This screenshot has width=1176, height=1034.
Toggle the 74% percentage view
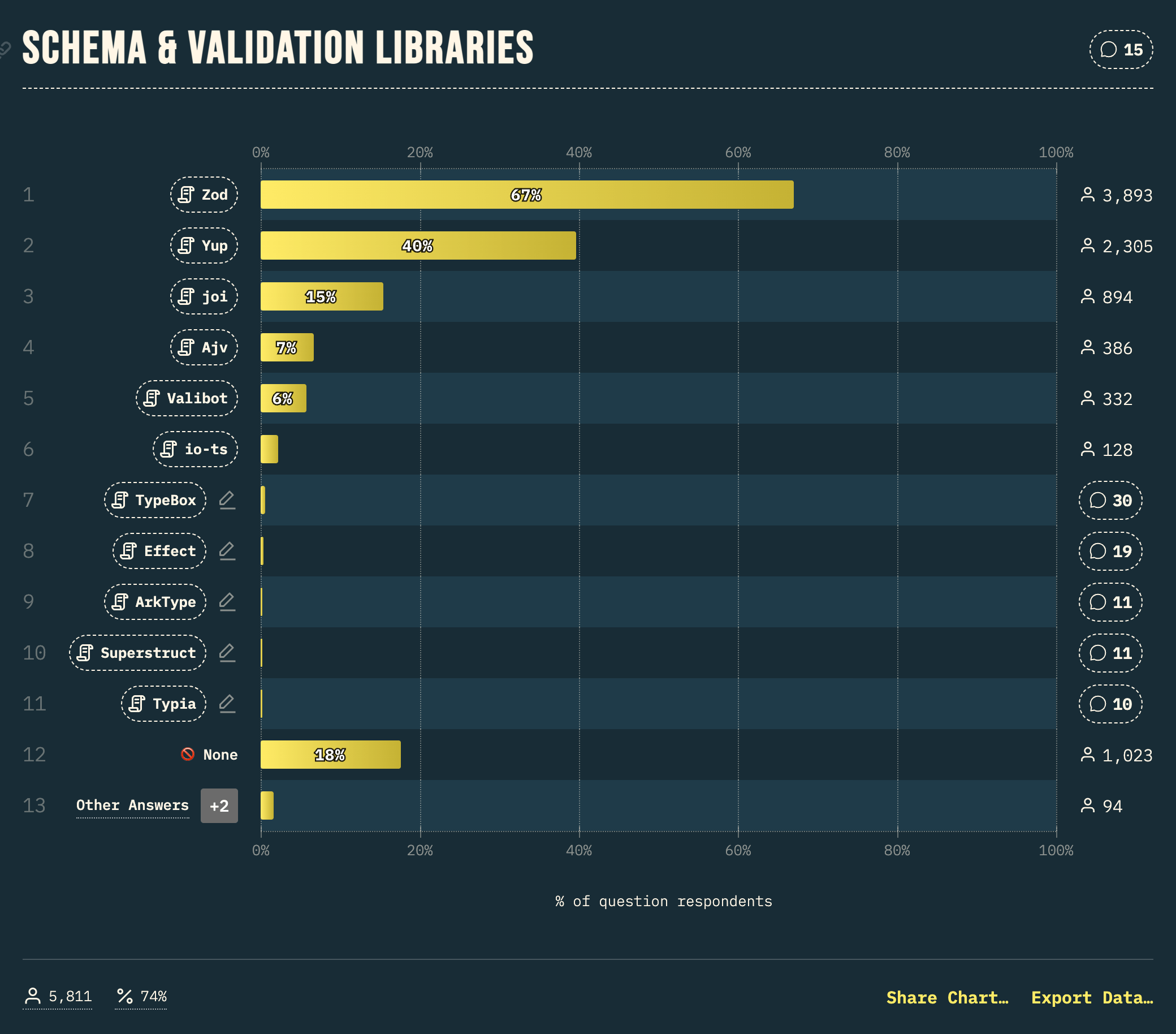click(141, 997)
